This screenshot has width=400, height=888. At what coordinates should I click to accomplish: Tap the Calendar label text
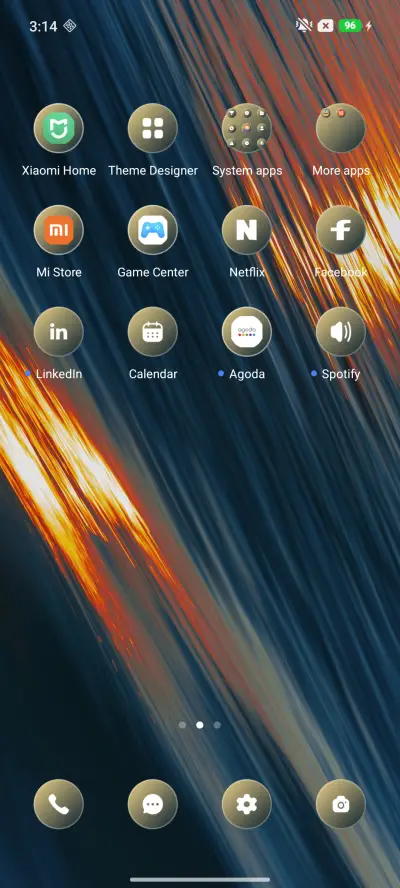(153, 374)
